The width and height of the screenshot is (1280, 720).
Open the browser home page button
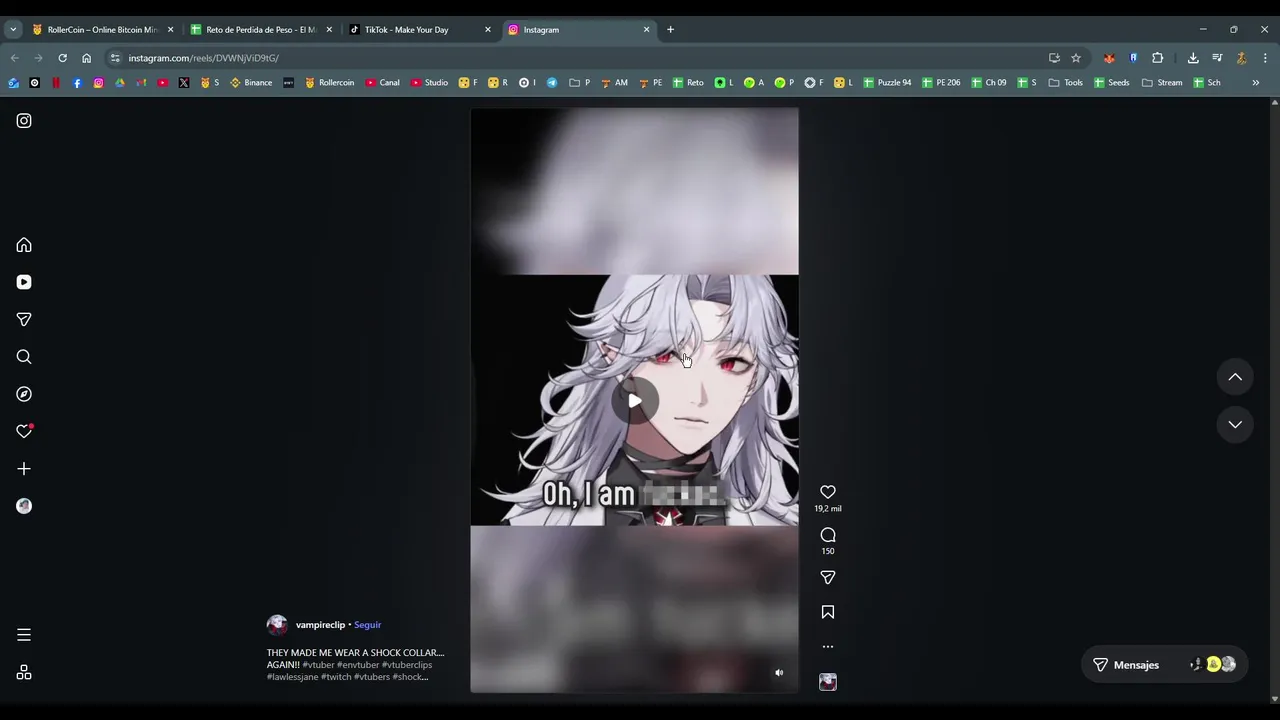click(86, 58)
